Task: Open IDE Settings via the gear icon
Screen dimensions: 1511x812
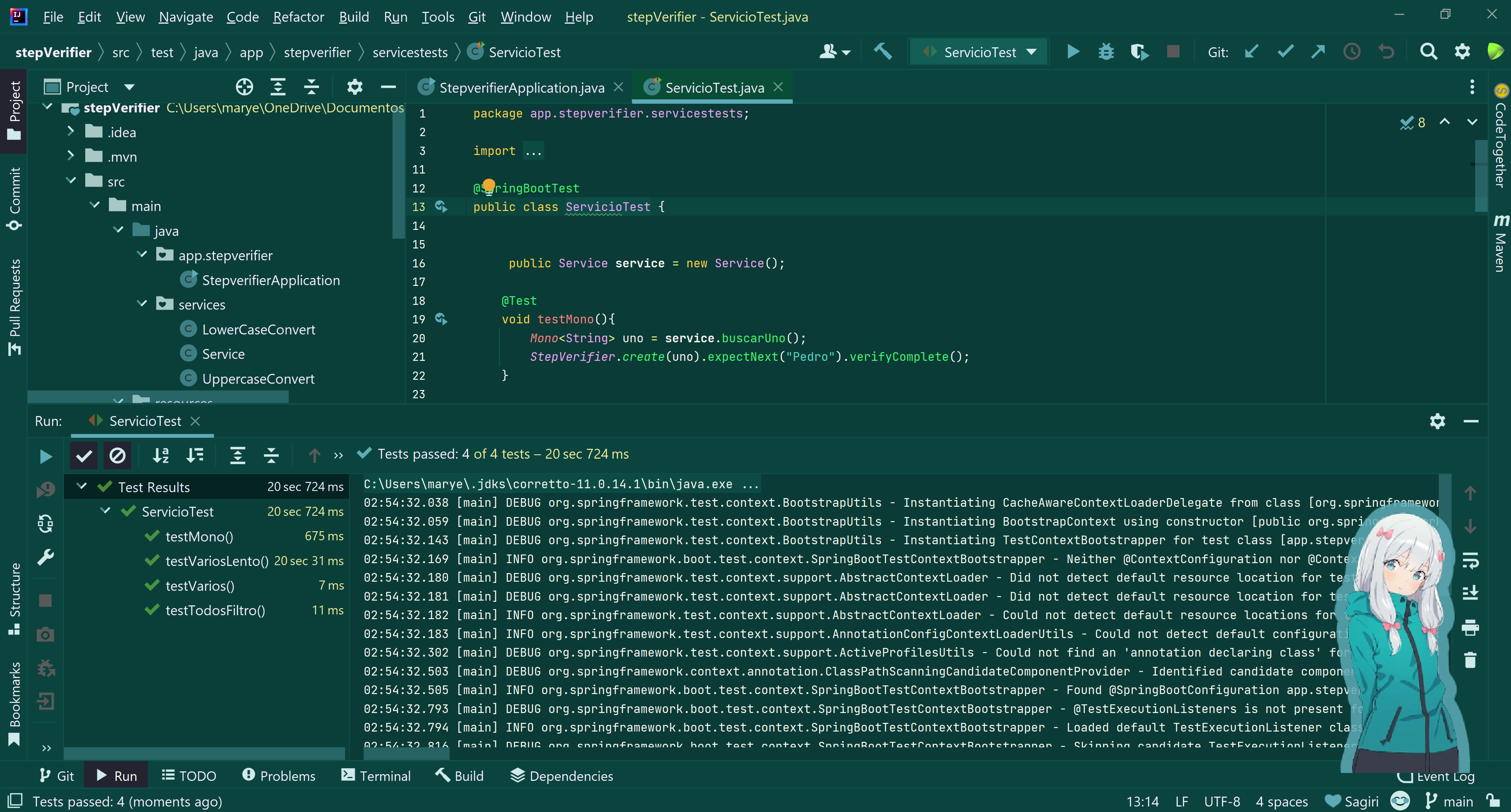Action: coord(1463,52)
